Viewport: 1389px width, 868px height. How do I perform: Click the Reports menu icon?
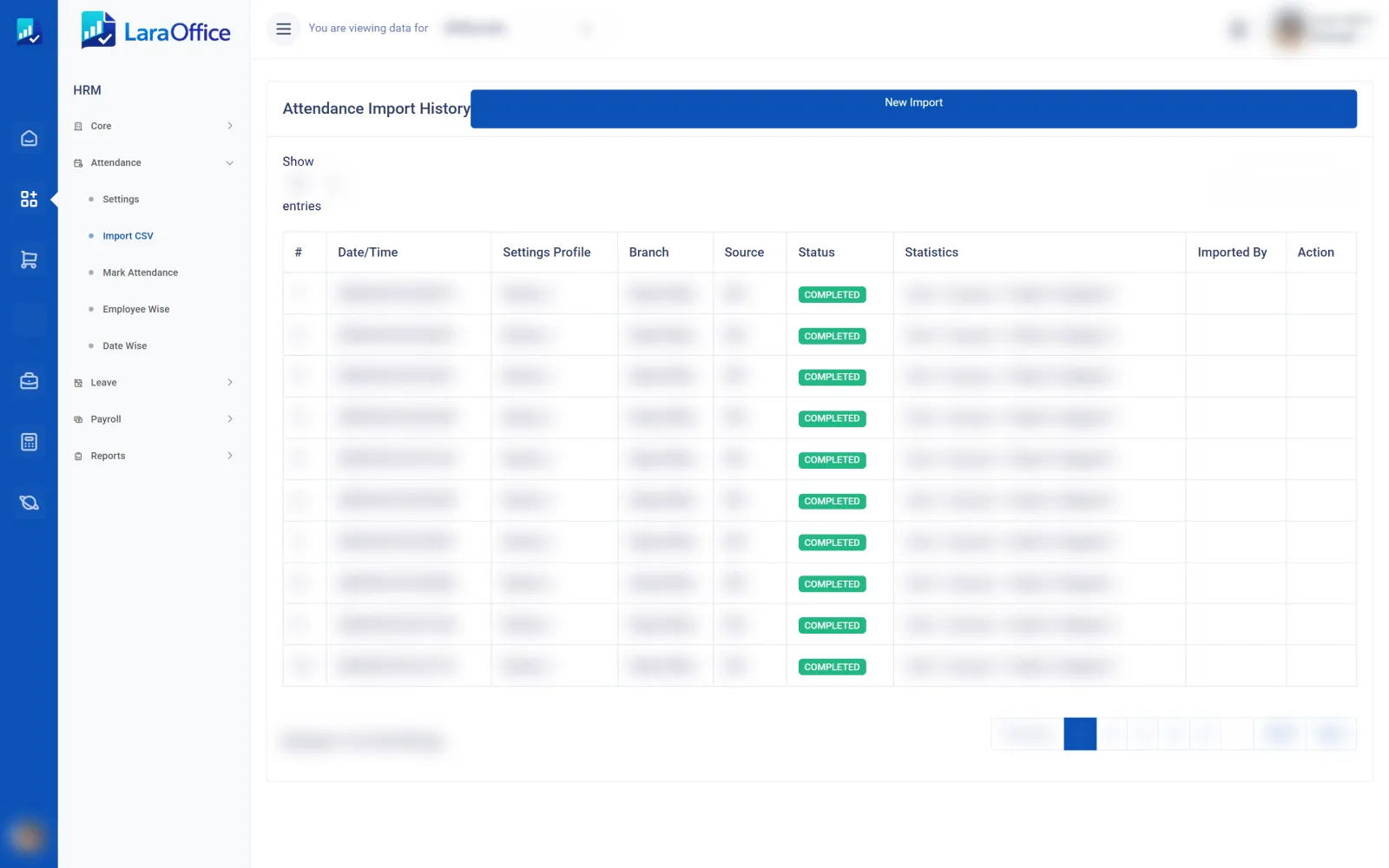(78, 456)
